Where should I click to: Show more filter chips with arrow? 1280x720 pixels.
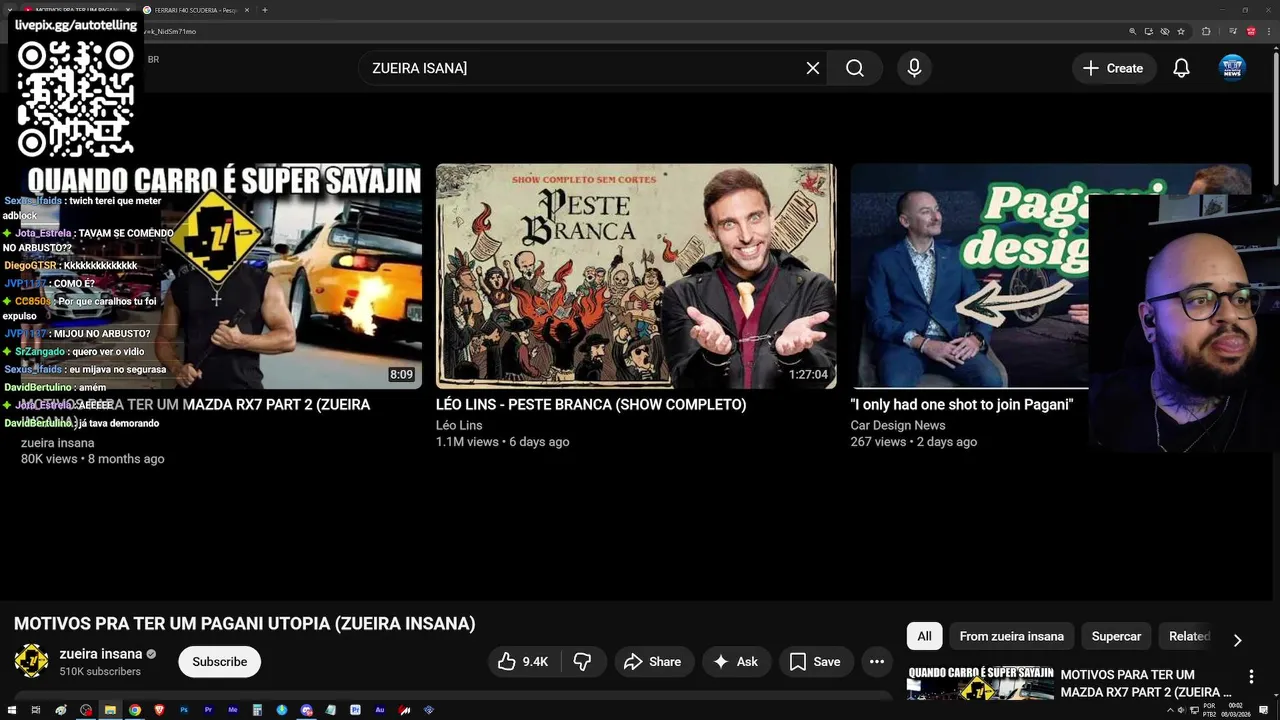point(1237,640)
